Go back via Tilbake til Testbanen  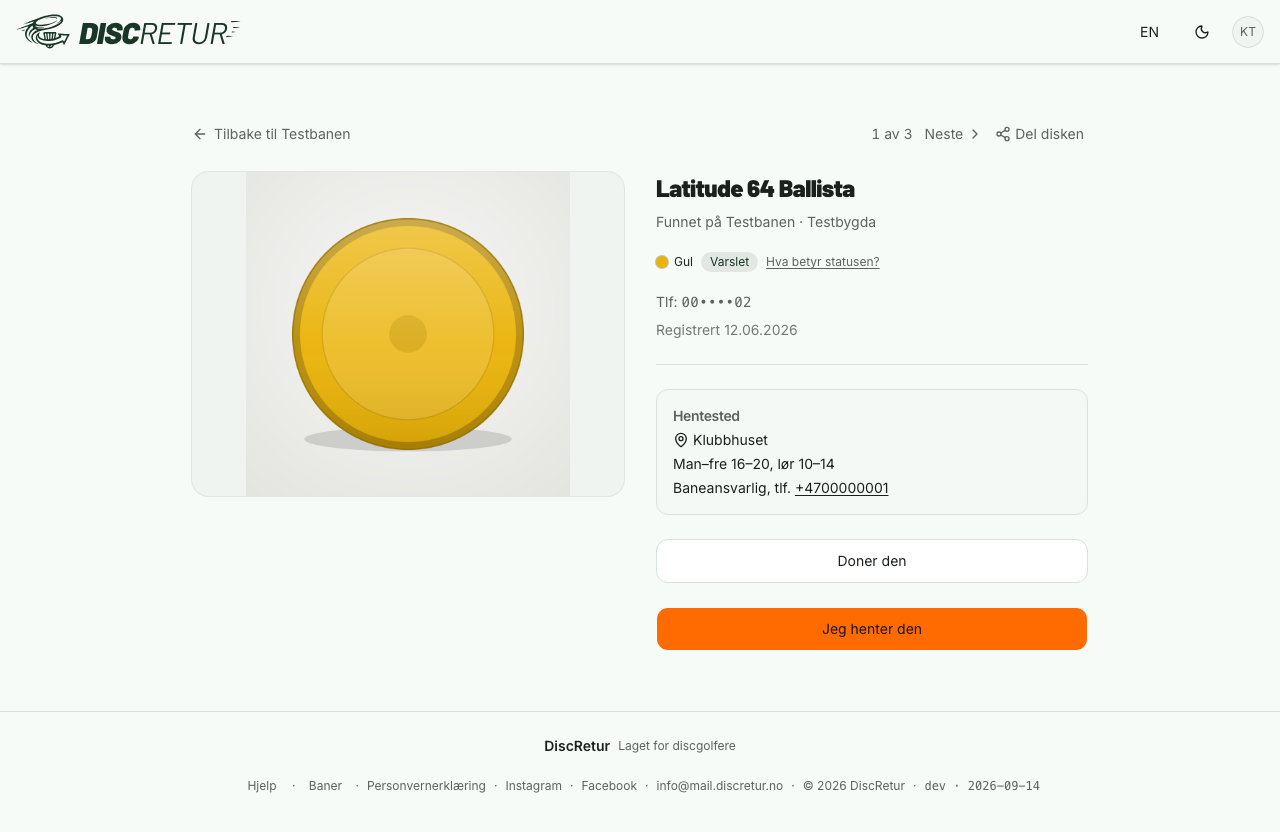(x=271, y=134)
